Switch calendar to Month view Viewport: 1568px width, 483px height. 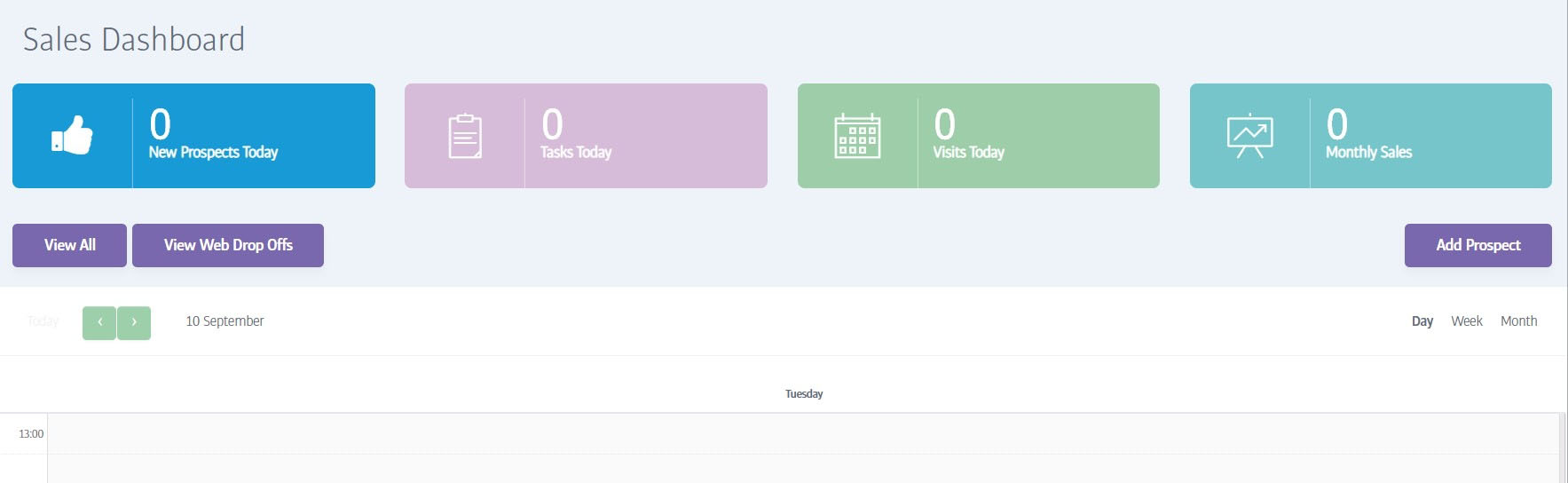pyautogui.click(x=1518, y=321)
